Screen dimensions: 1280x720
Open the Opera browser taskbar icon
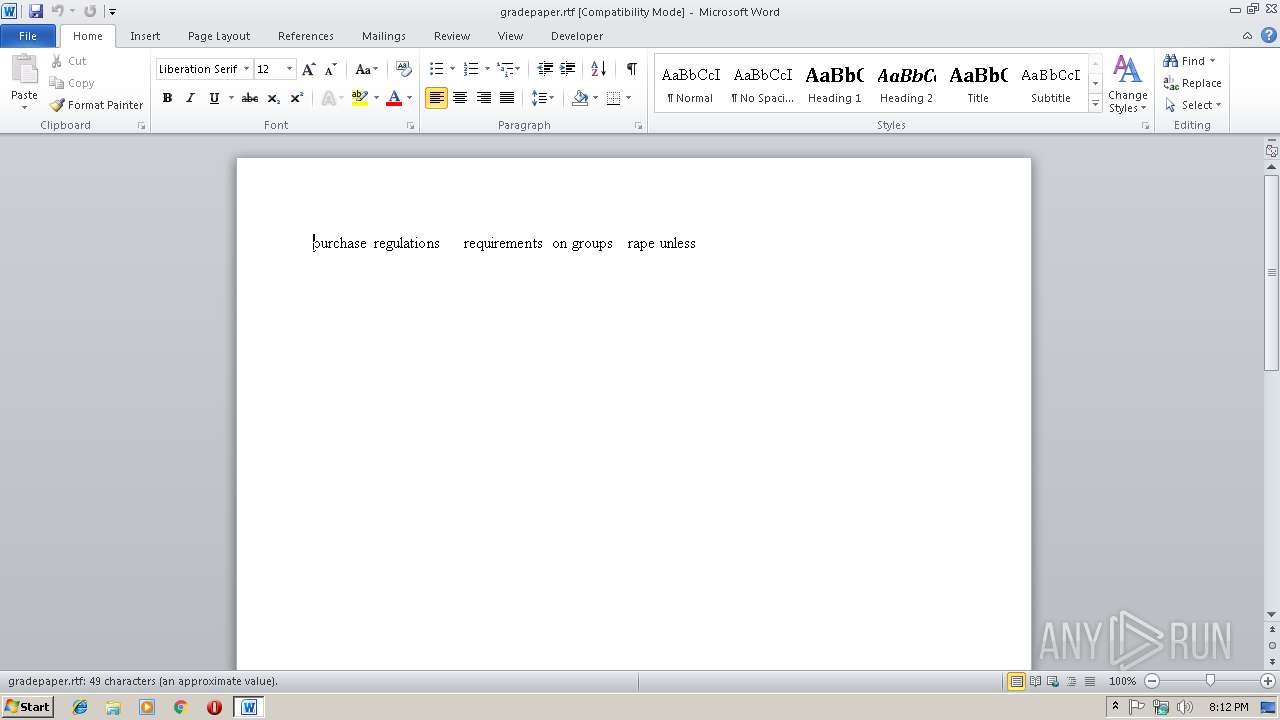[214, 707]
